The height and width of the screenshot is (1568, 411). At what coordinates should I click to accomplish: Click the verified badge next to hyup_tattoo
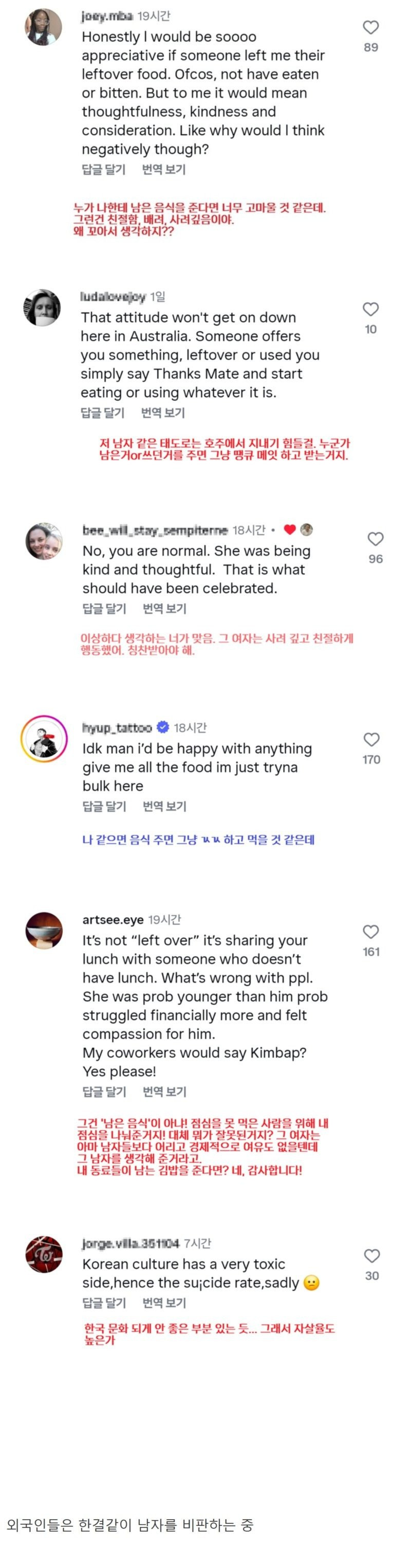(x=163, y=727)
